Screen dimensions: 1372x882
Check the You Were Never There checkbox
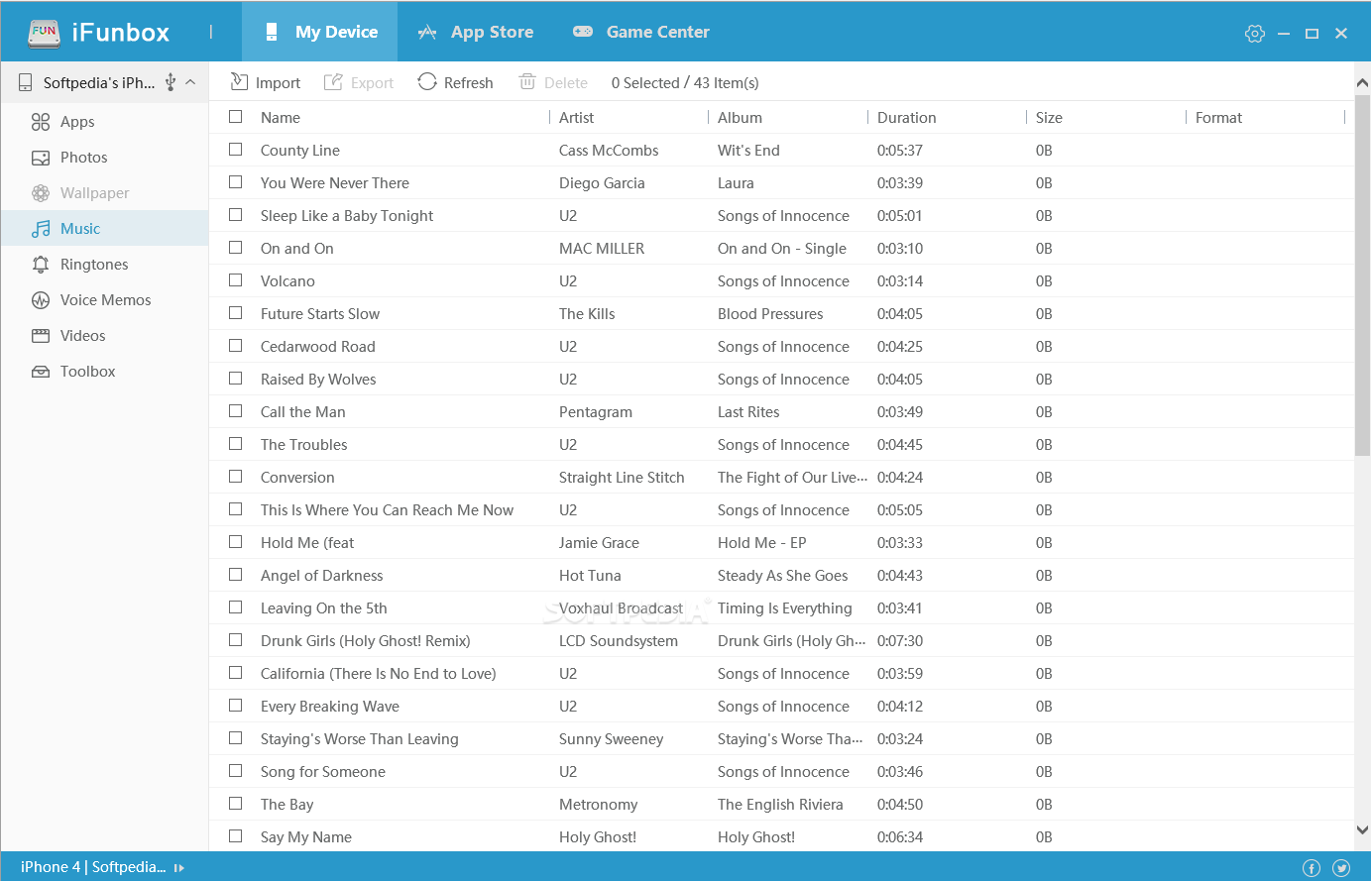[x=236, y=182]
